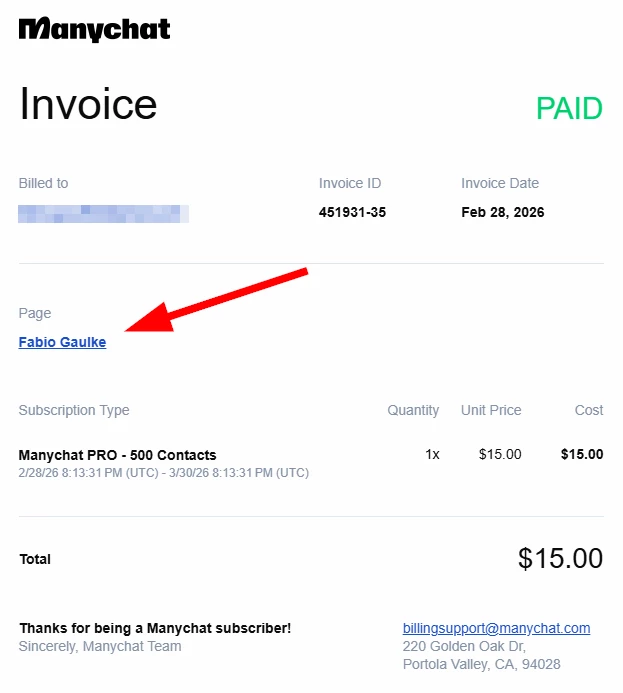This screenshot has height=693, width=623.
Task: Click the Quantity column header
Action: coord(413,410)
